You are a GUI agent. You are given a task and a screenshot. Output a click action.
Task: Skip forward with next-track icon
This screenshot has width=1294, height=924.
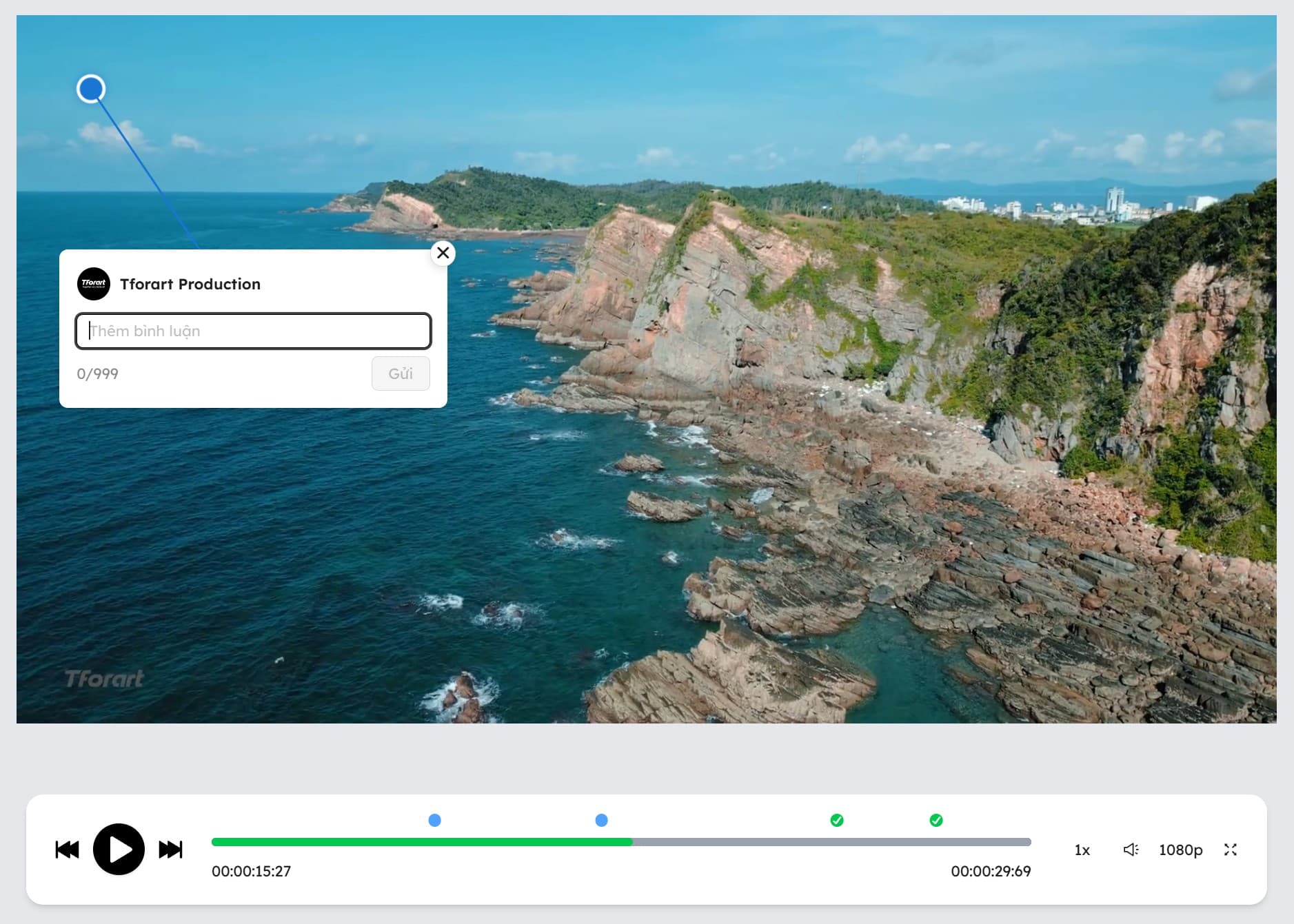point(170,850)
